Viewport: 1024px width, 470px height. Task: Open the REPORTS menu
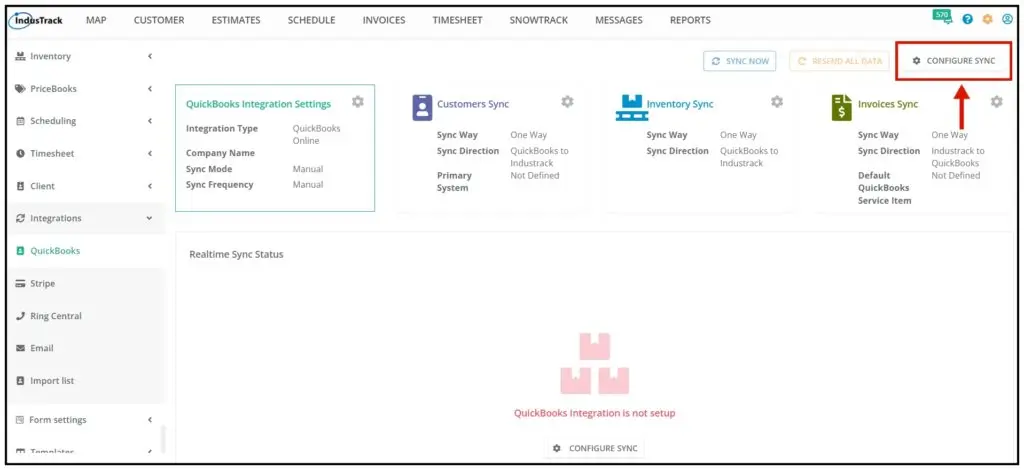coord(690,20)
